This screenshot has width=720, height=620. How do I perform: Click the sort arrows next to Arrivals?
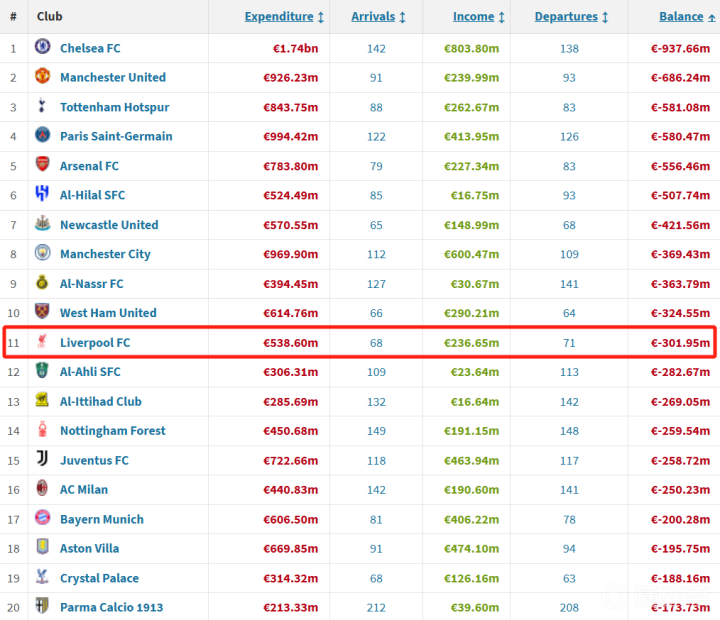tap(402, 17)
